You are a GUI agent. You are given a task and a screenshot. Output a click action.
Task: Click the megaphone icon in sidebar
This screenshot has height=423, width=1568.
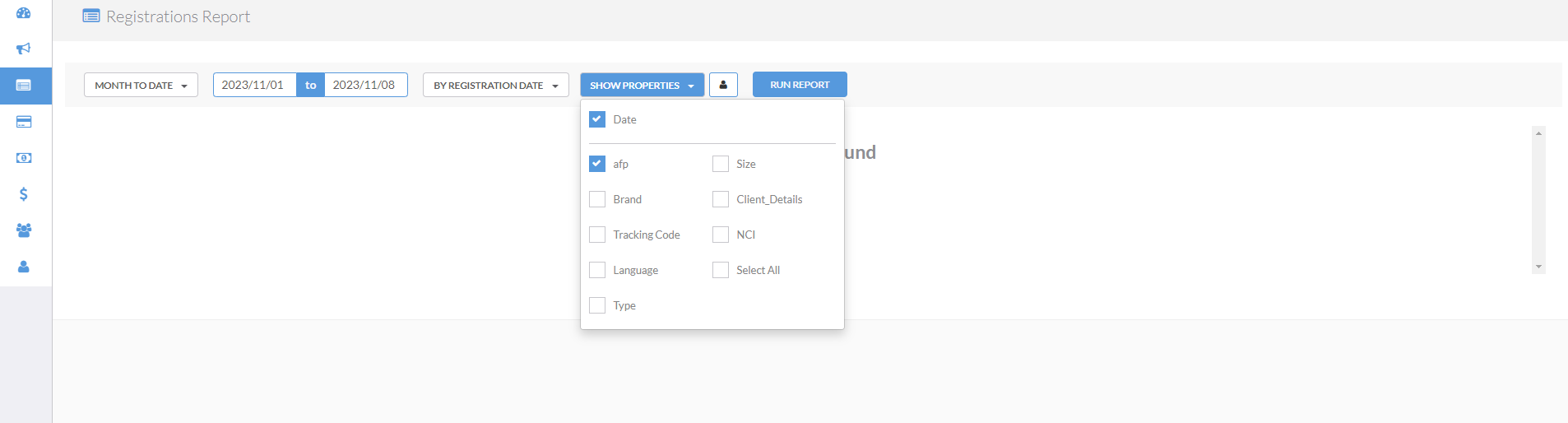point(24,49)
